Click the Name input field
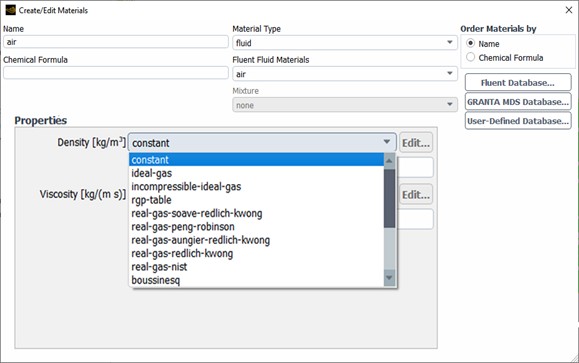The height and width of the screenshot is (363, 579). [x=116, y=42]
